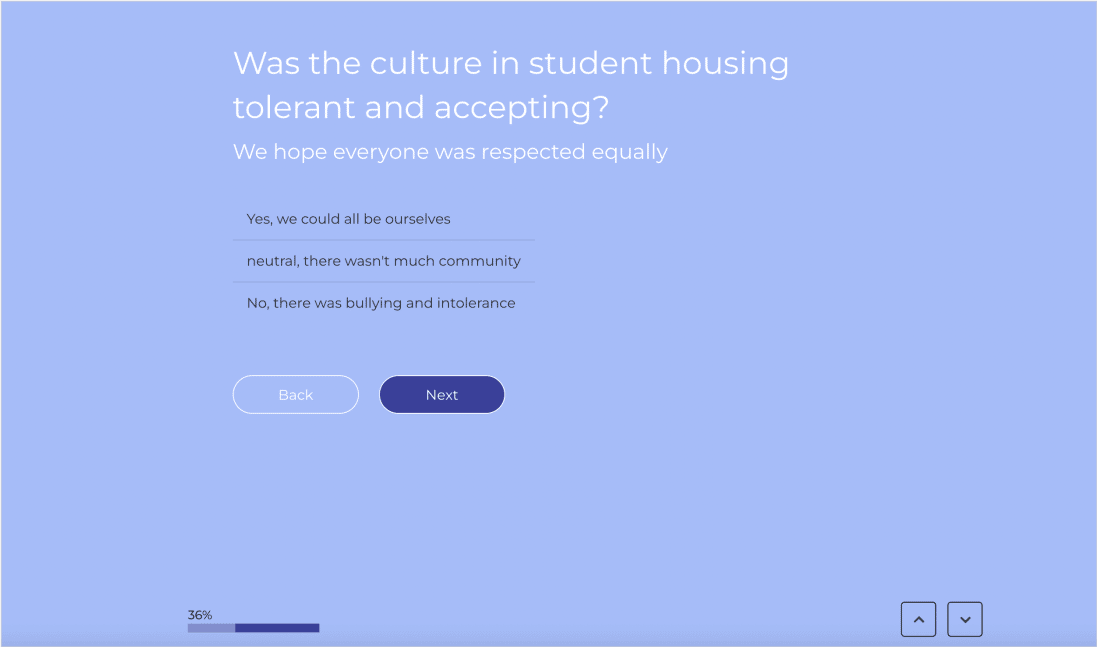
Task: Click the dark filled portion of progress bar
Action: tap(277, 628)
